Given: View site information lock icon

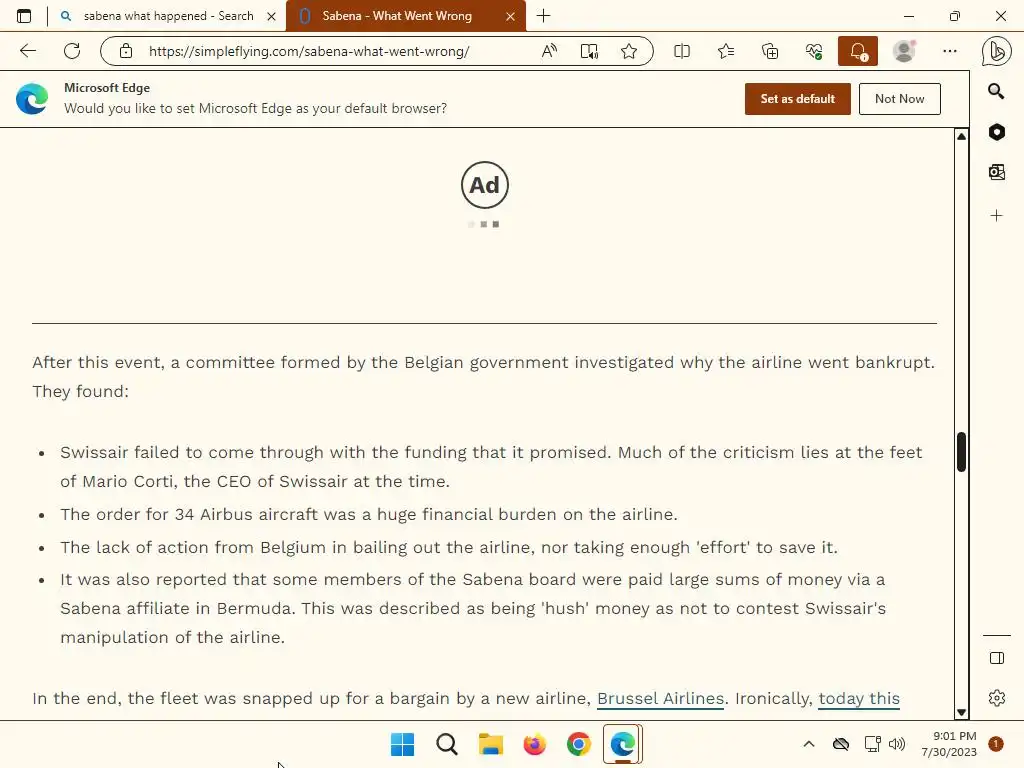Looking at the screenshot, I should 126,51.
